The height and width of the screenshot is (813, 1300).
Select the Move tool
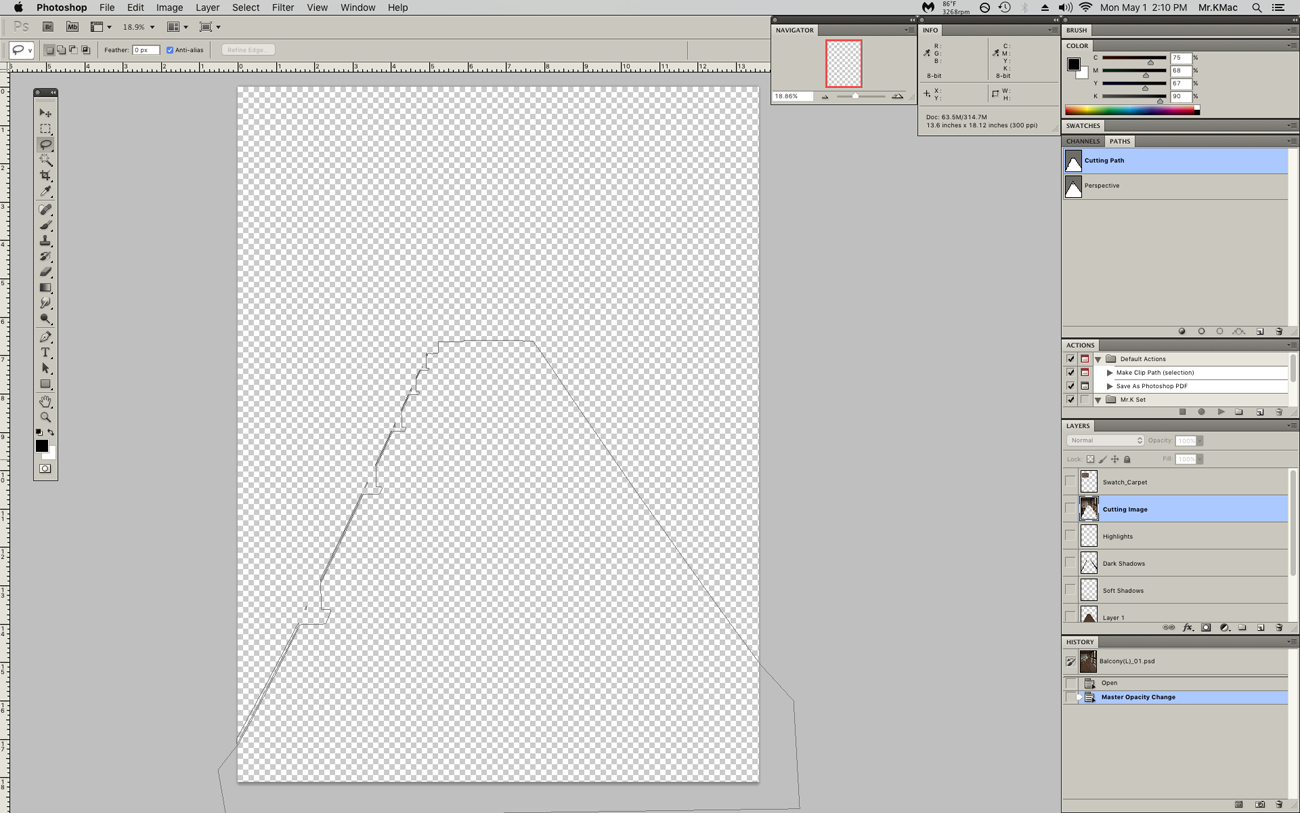point(45,113)
